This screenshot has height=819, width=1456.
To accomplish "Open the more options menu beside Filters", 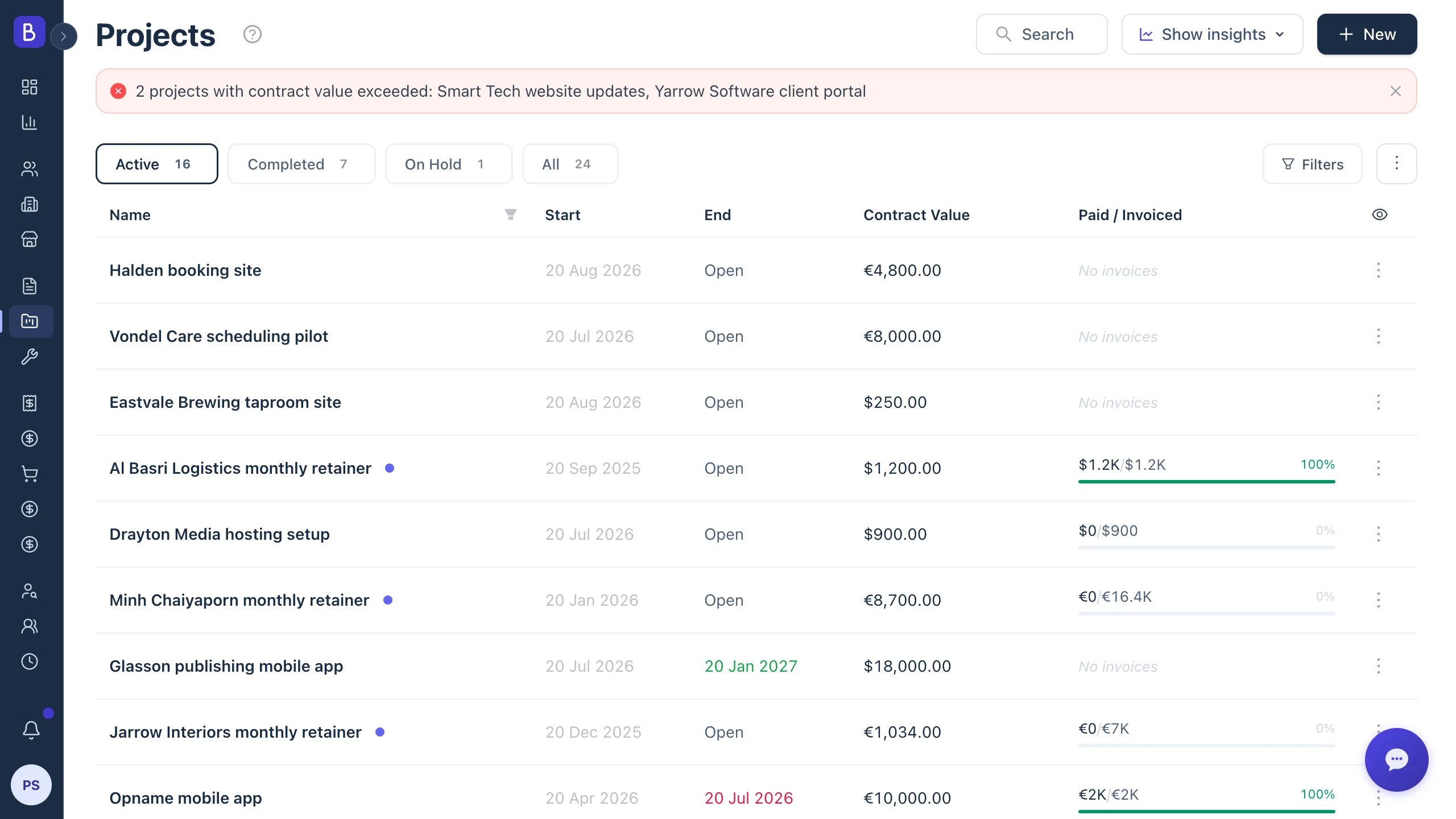I will point(1396,164).
